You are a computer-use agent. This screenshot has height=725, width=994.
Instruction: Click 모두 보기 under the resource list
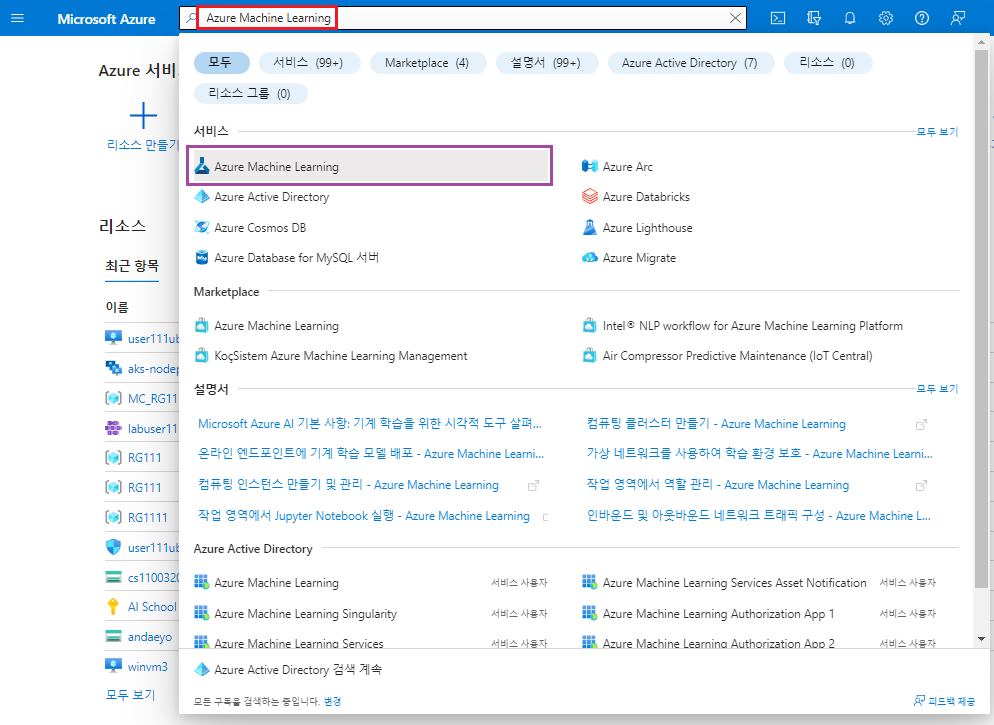click(130, 695)
